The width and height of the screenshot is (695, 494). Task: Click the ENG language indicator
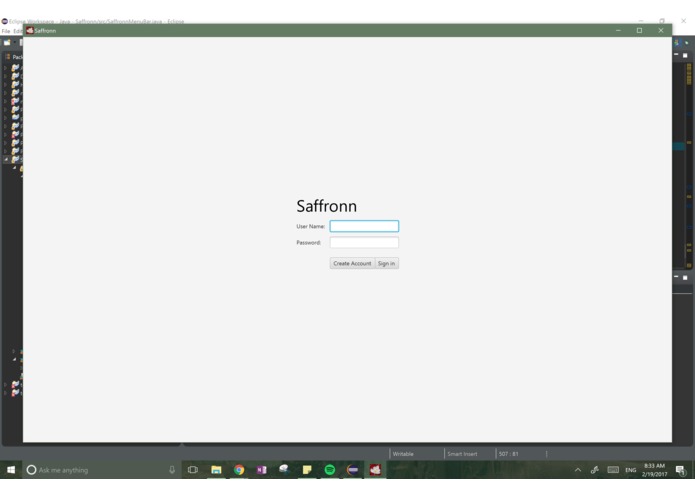tap(631, 470)
